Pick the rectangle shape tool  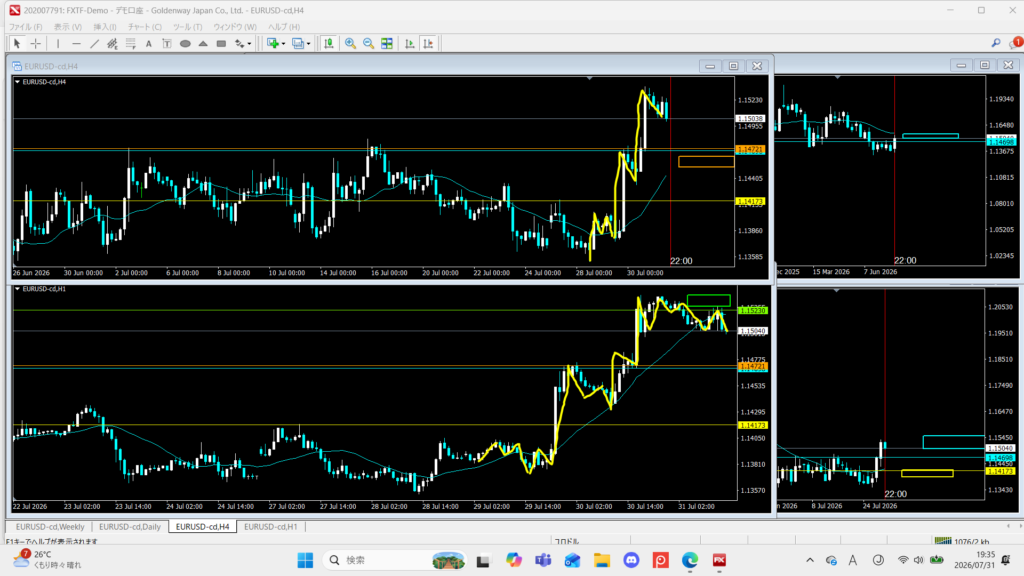pyautogui.click(x=221, y=44)
